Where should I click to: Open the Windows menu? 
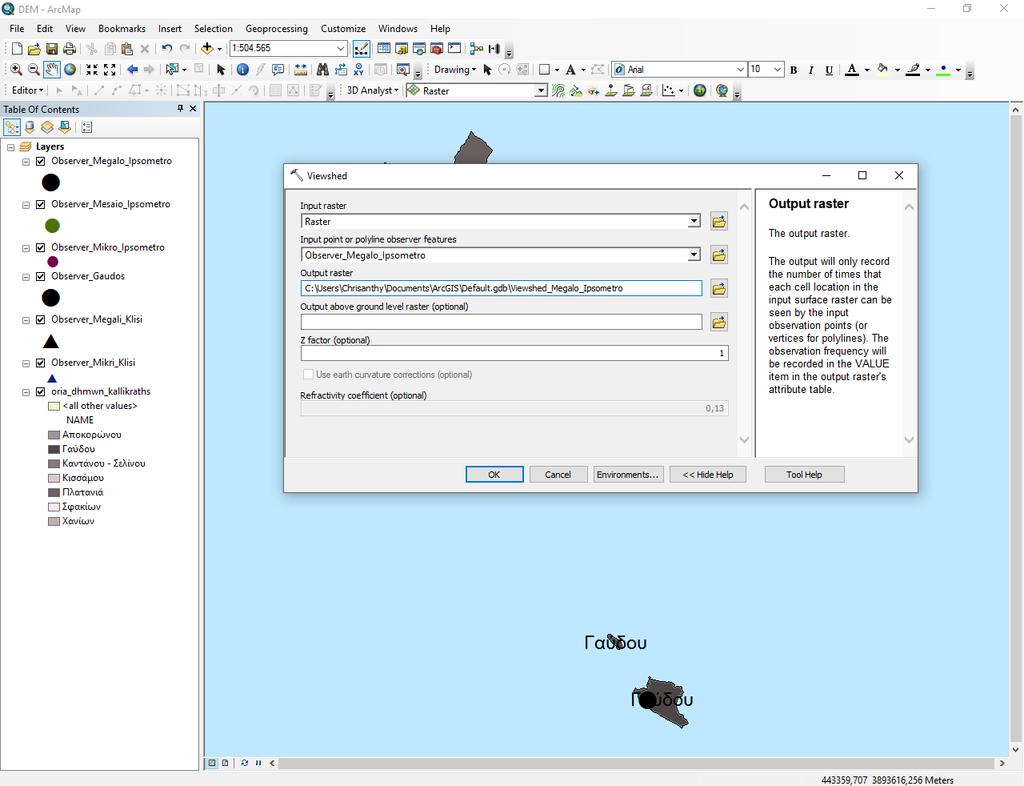(x=398, y=29)
